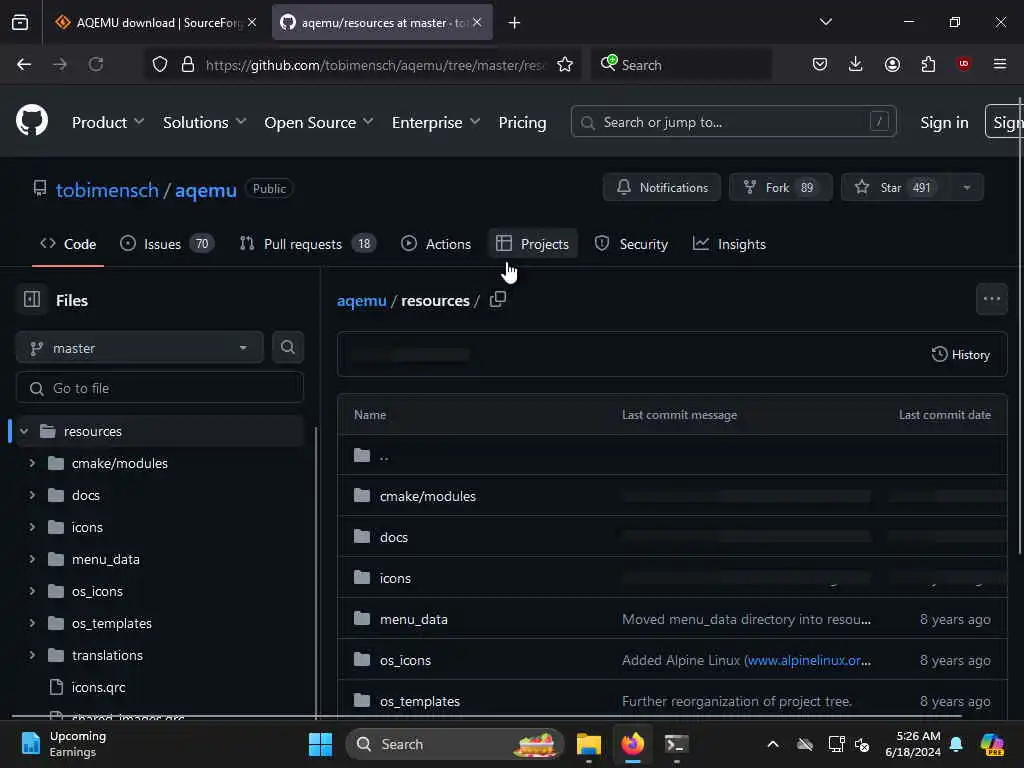Focus the GitHub search field

pyautogui.click(x=733, y=121)
